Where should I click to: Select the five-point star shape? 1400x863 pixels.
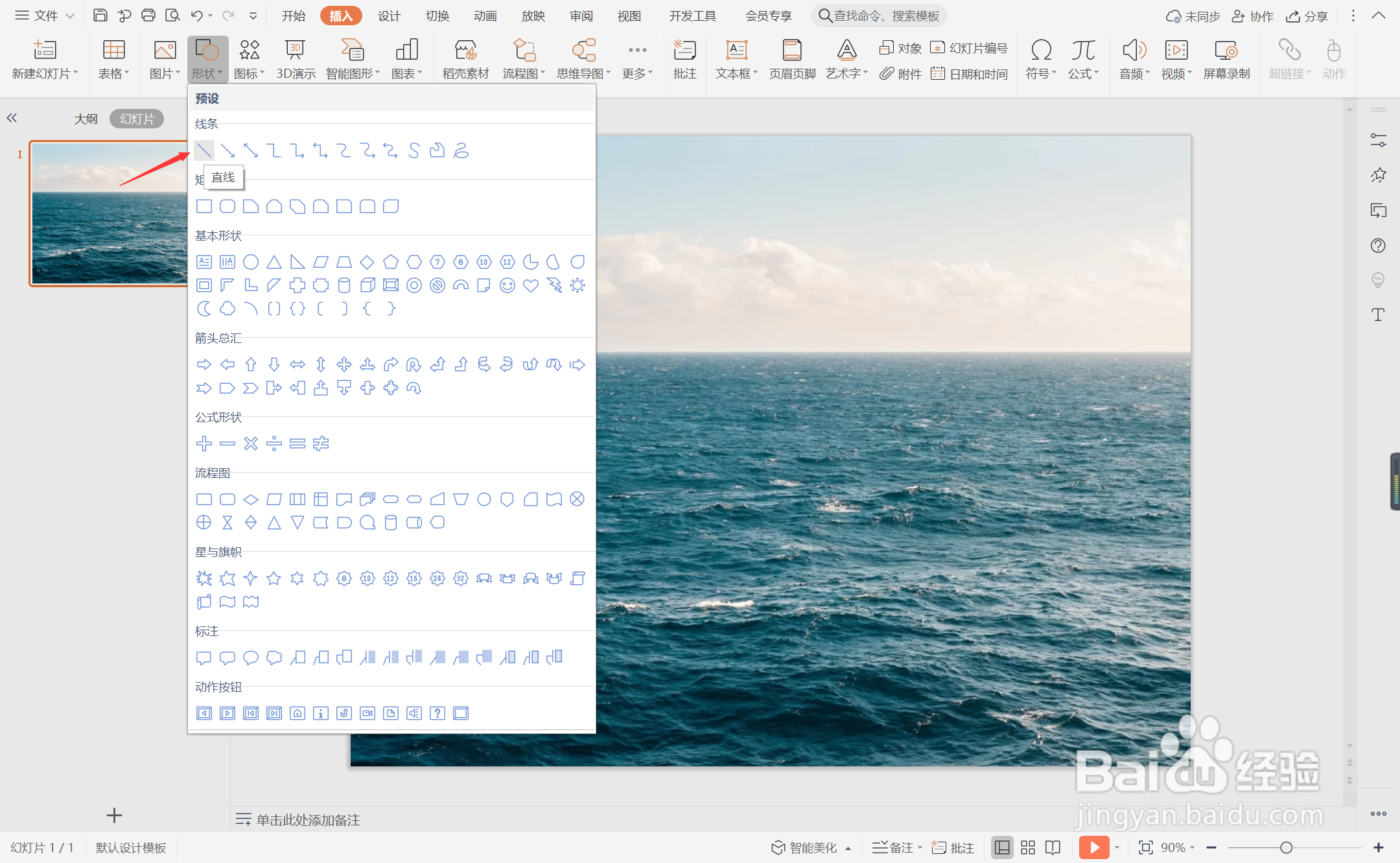tap(274, 578)
